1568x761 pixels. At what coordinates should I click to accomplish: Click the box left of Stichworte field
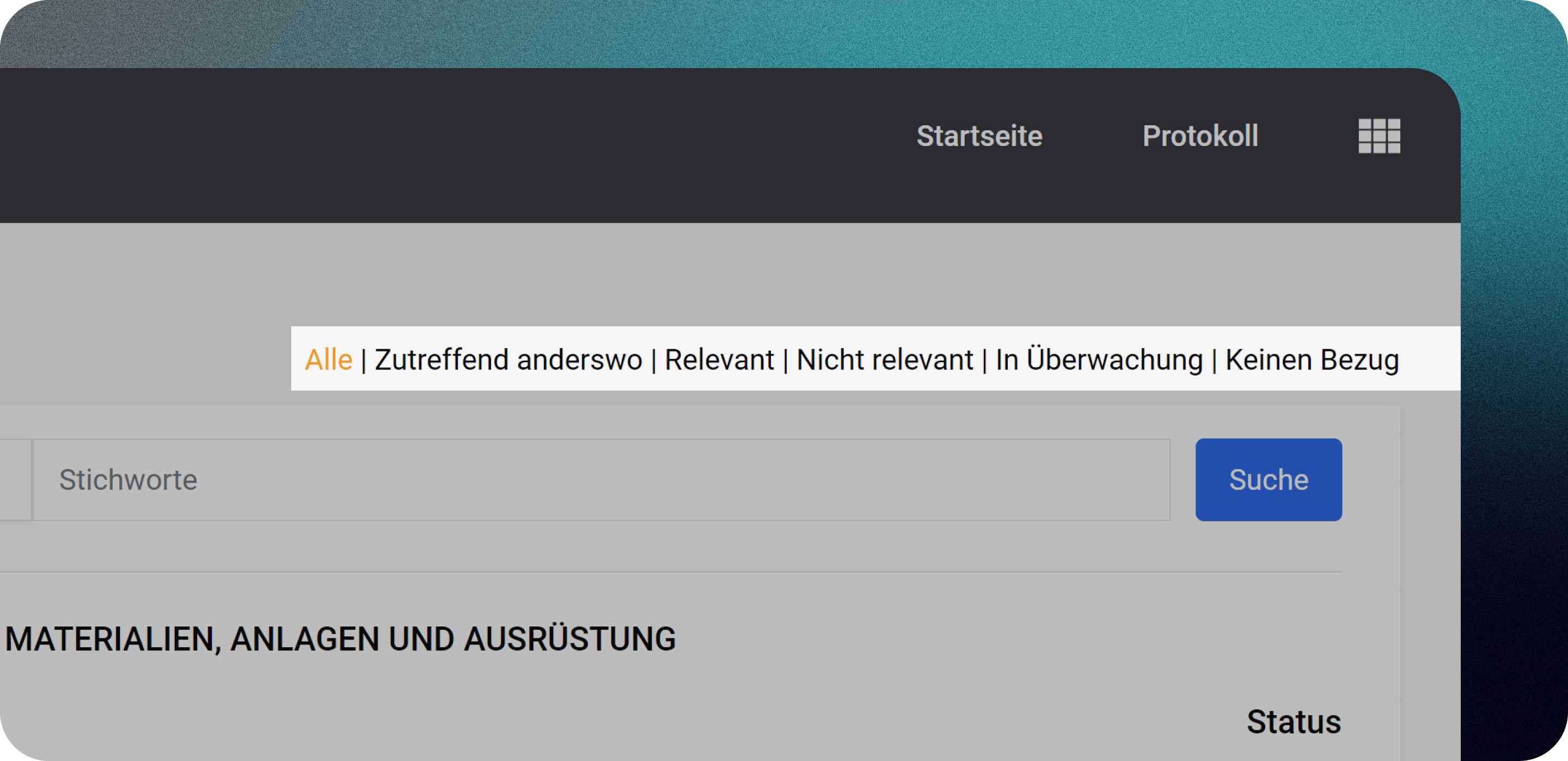[15, 480]
